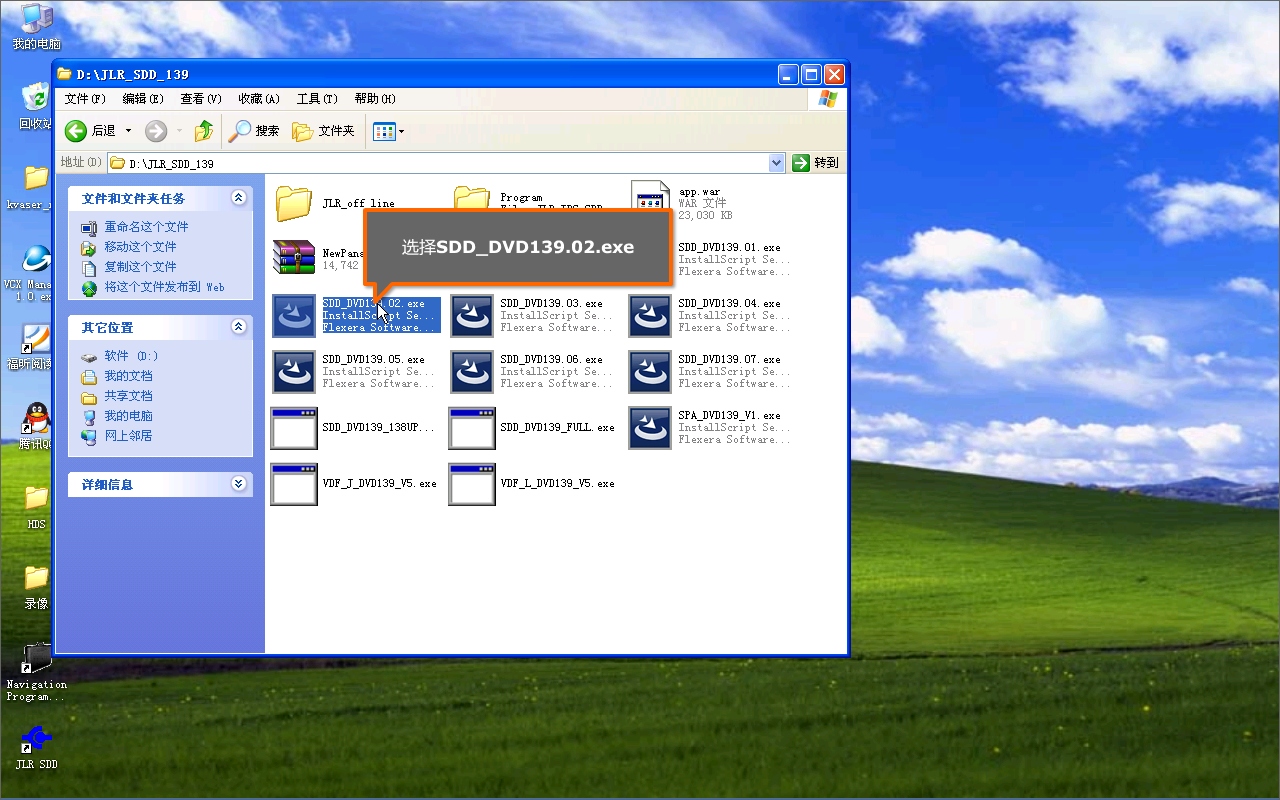Viewport: 1280px width, 800px height.
Task: Select the SDD_DVD139_FULL.exe file icon
Action: click(472, 428)
